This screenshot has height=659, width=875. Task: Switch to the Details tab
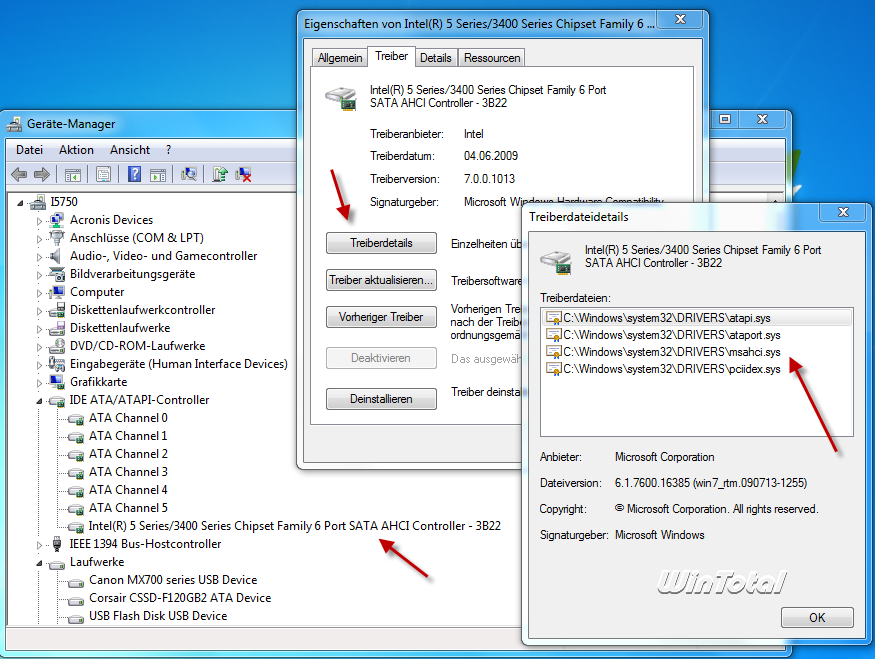(x=436, y=57)
